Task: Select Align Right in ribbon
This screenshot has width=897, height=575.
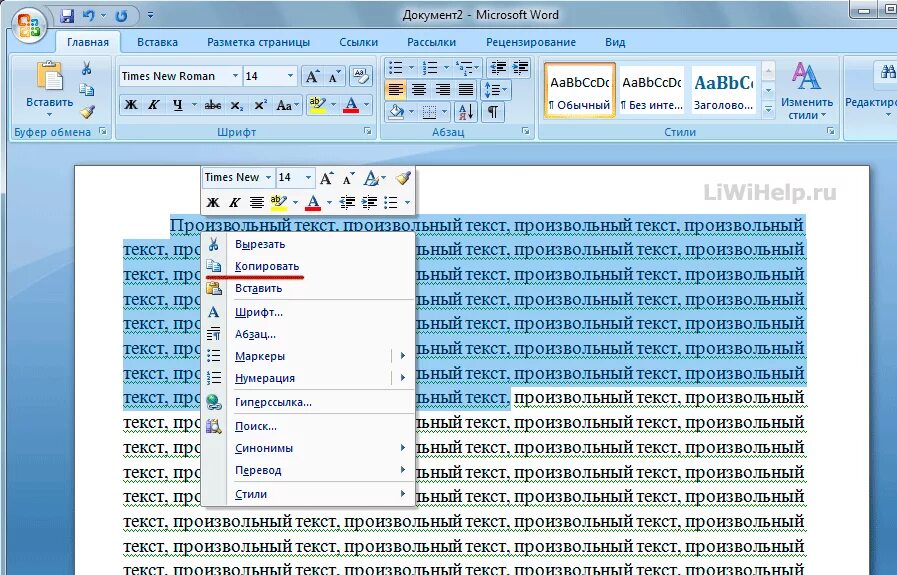Action: coord(442,90)
